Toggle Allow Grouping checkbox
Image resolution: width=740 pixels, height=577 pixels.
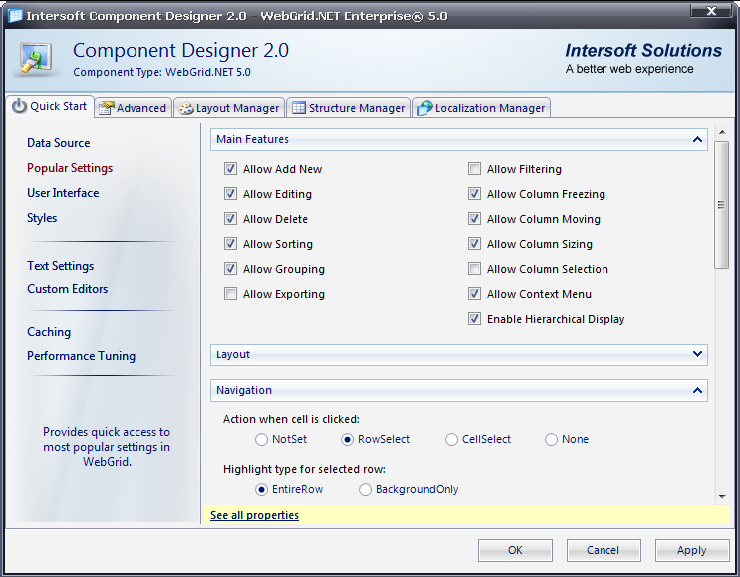tap(230, 269)
